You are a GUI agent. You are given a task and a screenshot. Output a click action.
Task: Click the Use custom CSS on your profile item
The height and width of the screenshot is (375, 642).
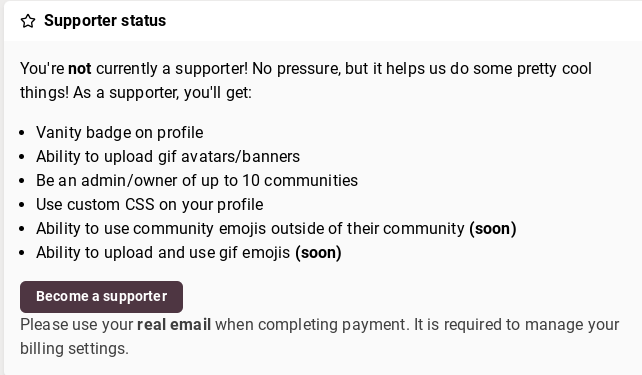[149, 204]
